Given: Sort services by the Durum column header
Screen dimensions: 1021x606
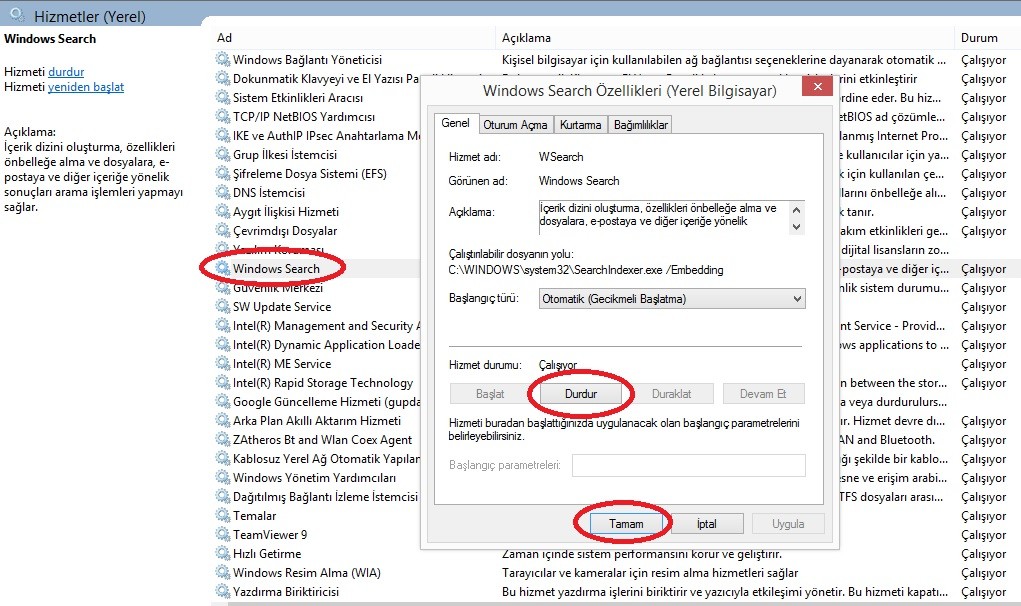Looking at the screenshot, I should click(x=988, y=38).
